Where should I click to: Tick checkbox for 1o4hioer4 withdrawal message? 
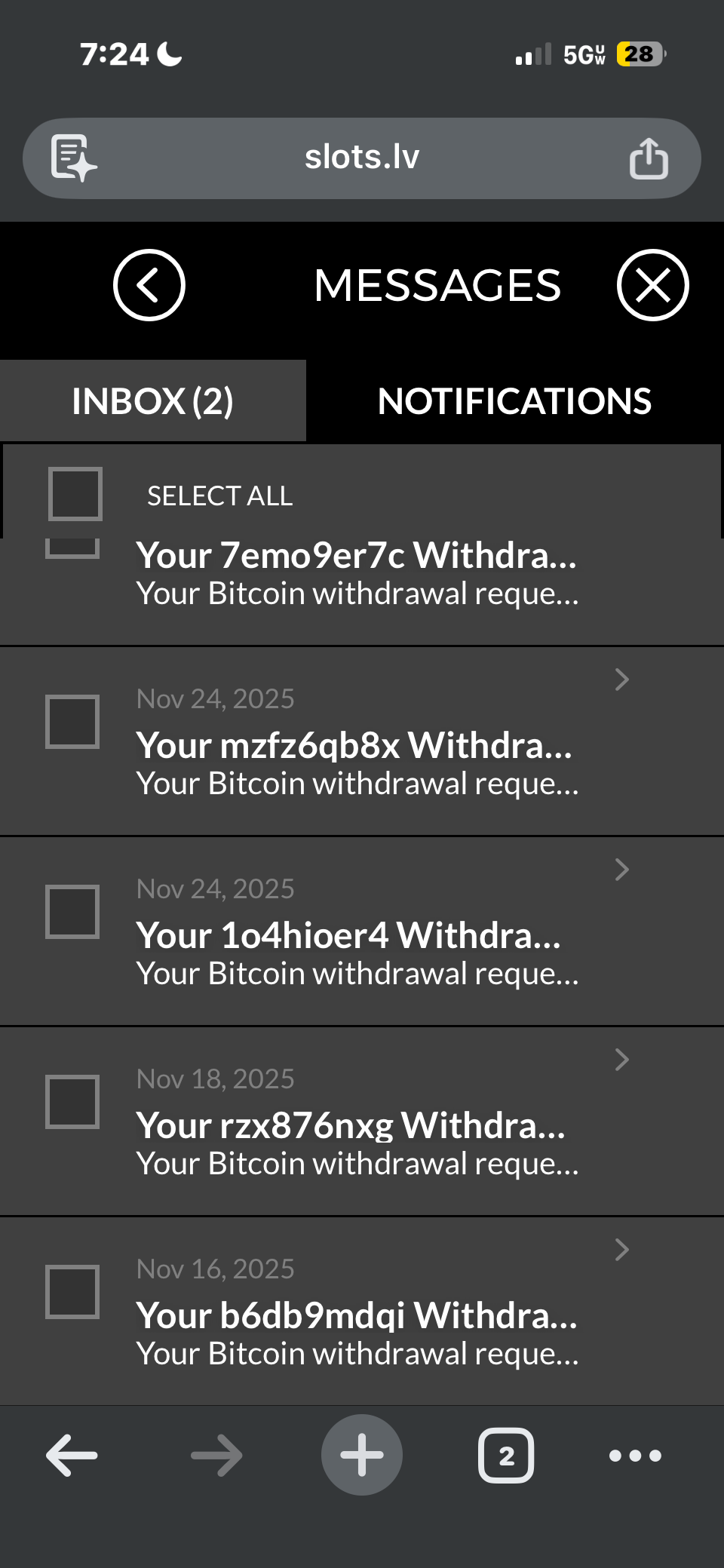72,912
